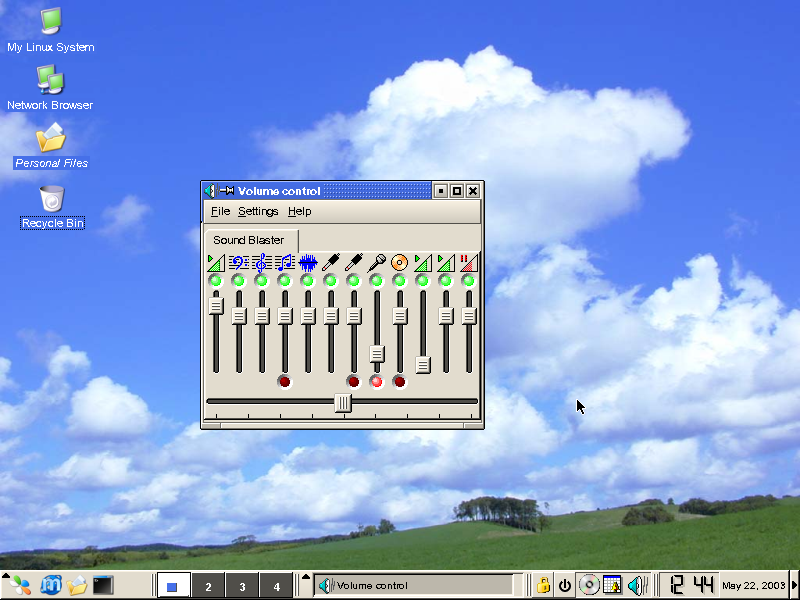Open the window list arrow beside the taskbar entry
The width and height of the screenshot is (800, 600).
(x=306, y=578)
